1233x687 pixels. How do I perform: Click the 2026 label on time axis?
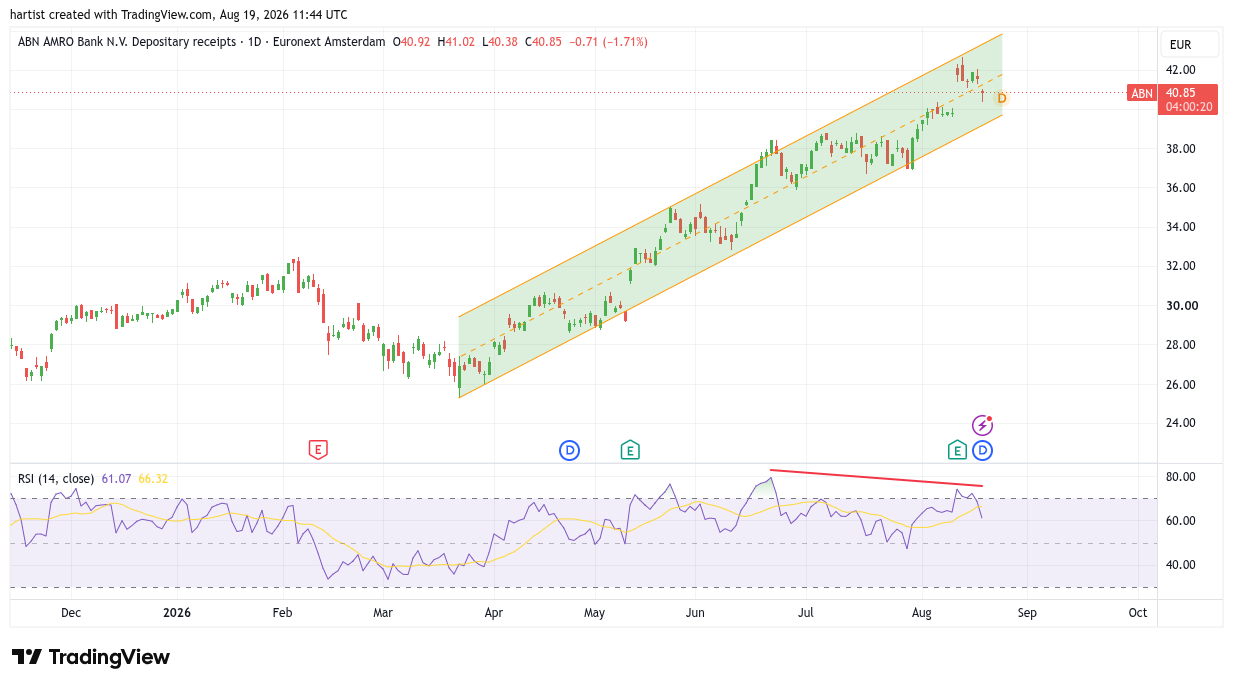pos(176,612)
